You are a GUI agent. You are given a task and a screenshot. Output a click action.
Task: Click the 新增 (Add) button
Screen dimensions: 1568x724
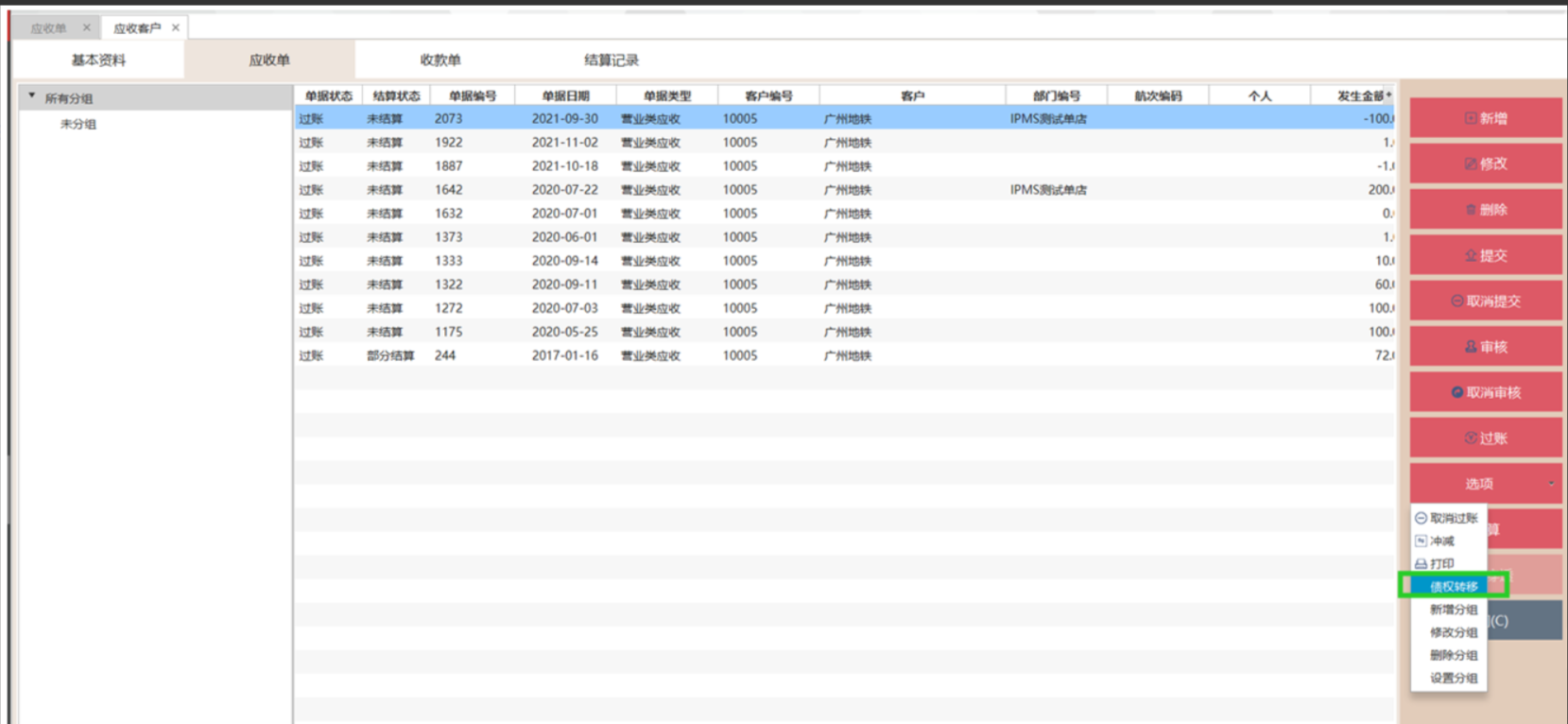pyautogui.click(x=1485, y=118)
